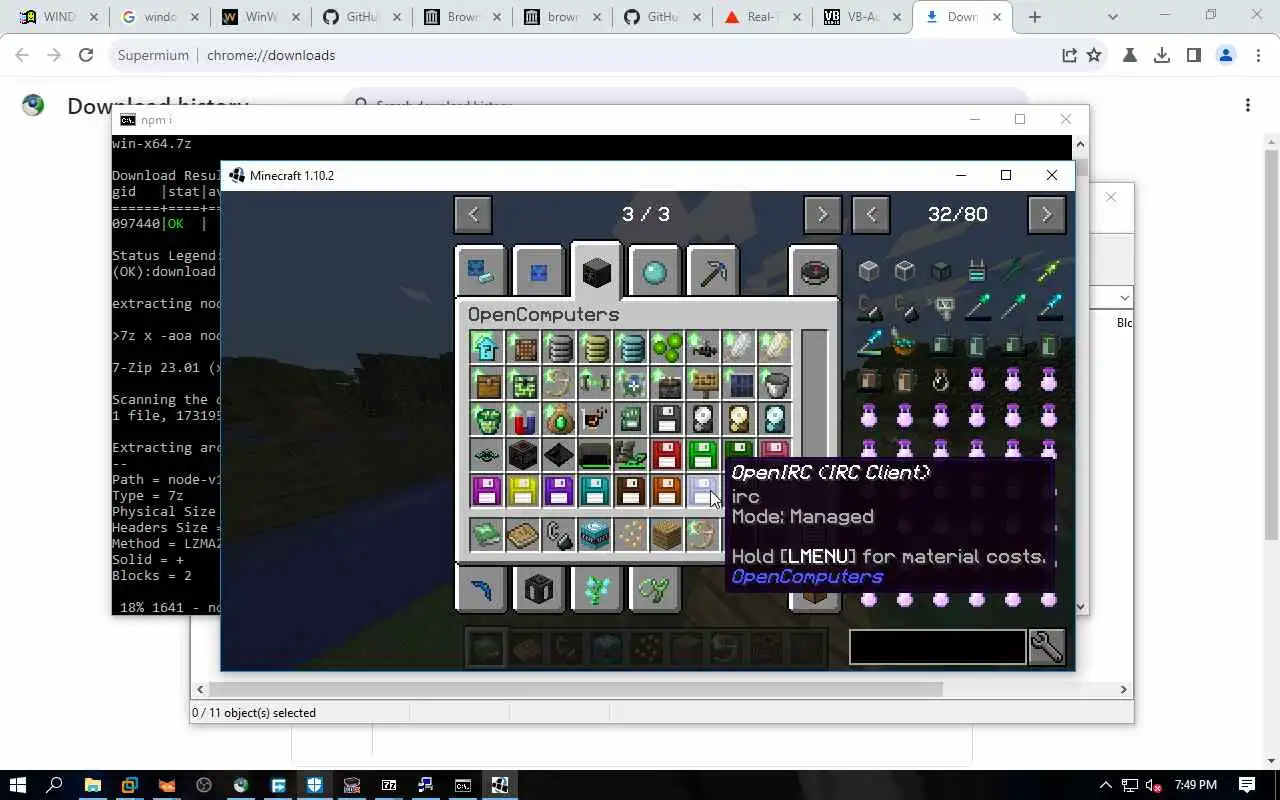Select the green manual book in hotbar

pos(486,535)
